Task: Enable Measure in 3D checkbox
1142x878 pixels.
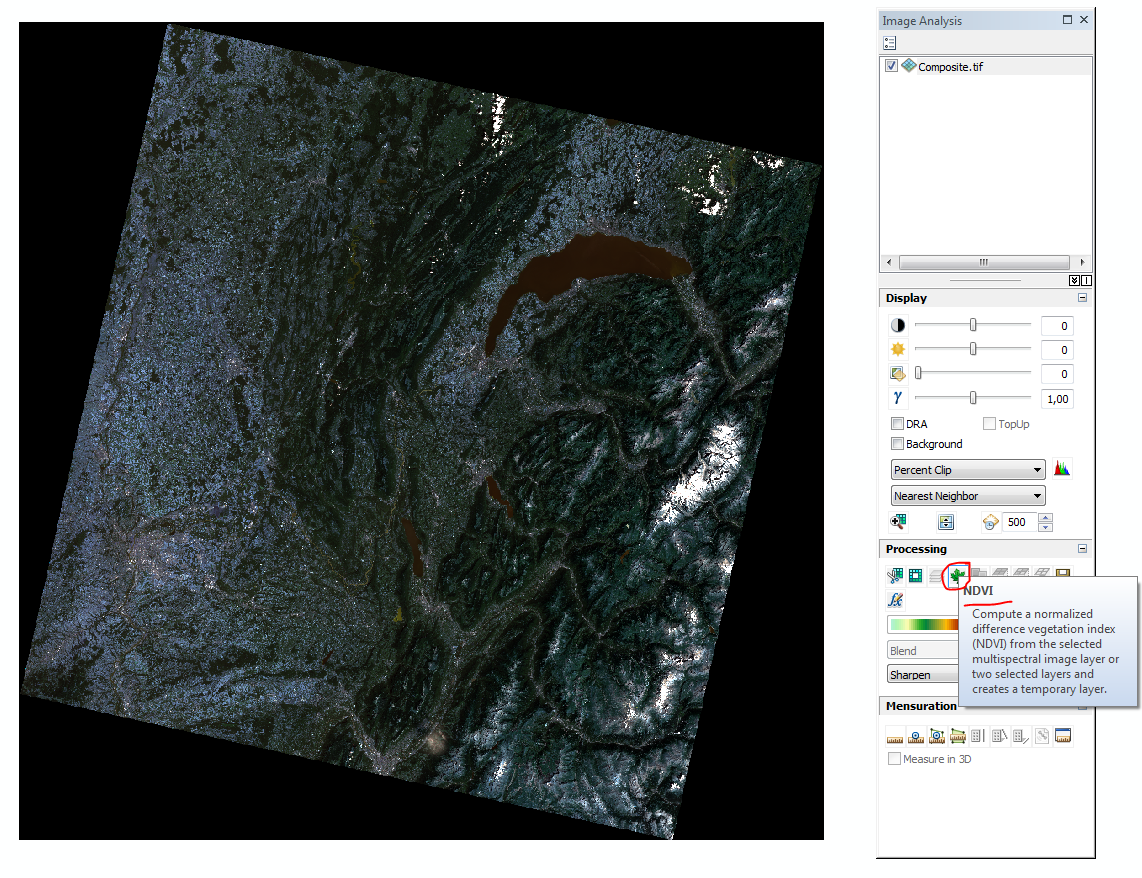Action: 894,759
